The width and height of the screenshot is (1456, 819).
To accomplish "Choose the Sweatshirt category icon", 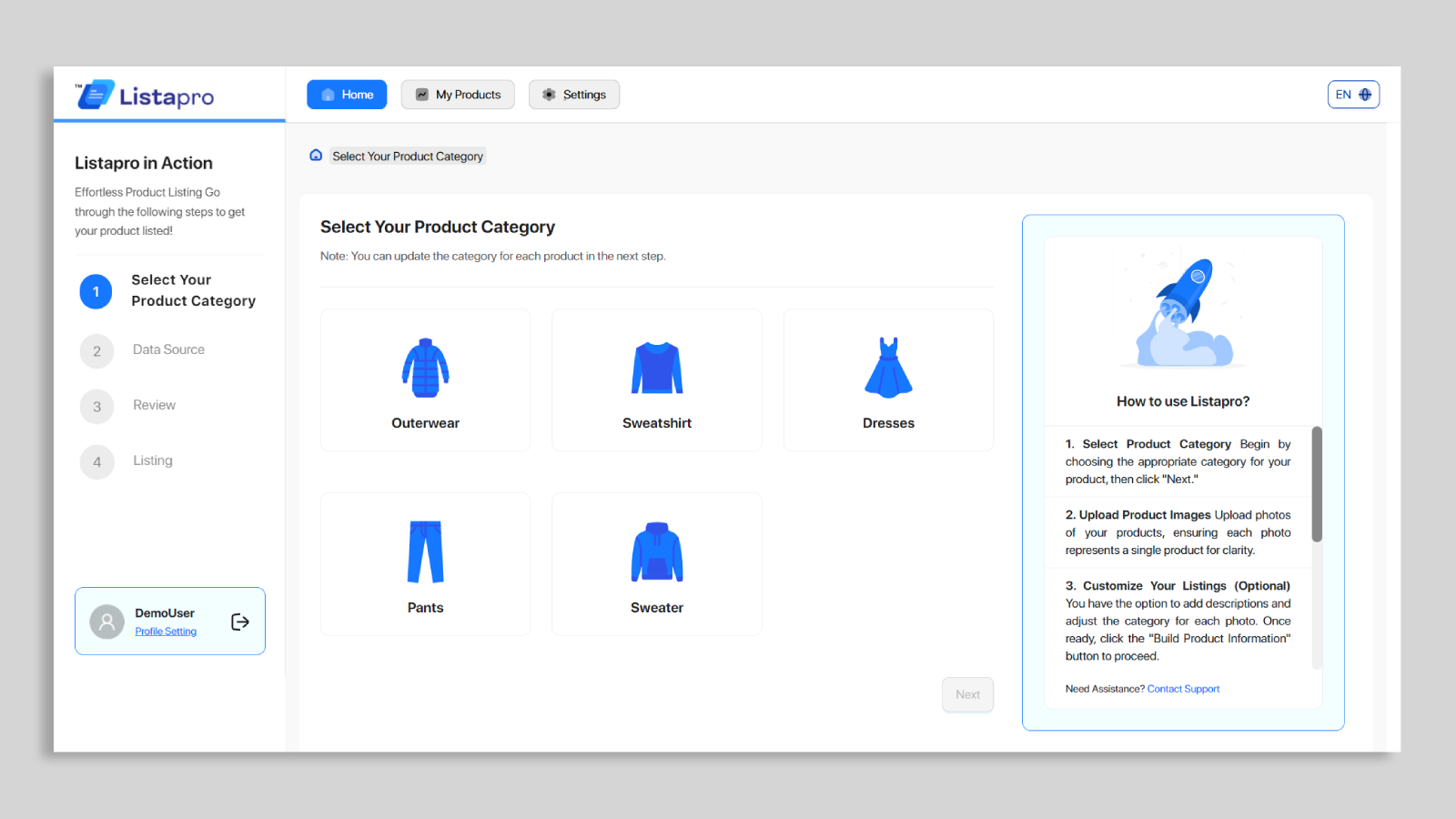I will coord(656,368).
